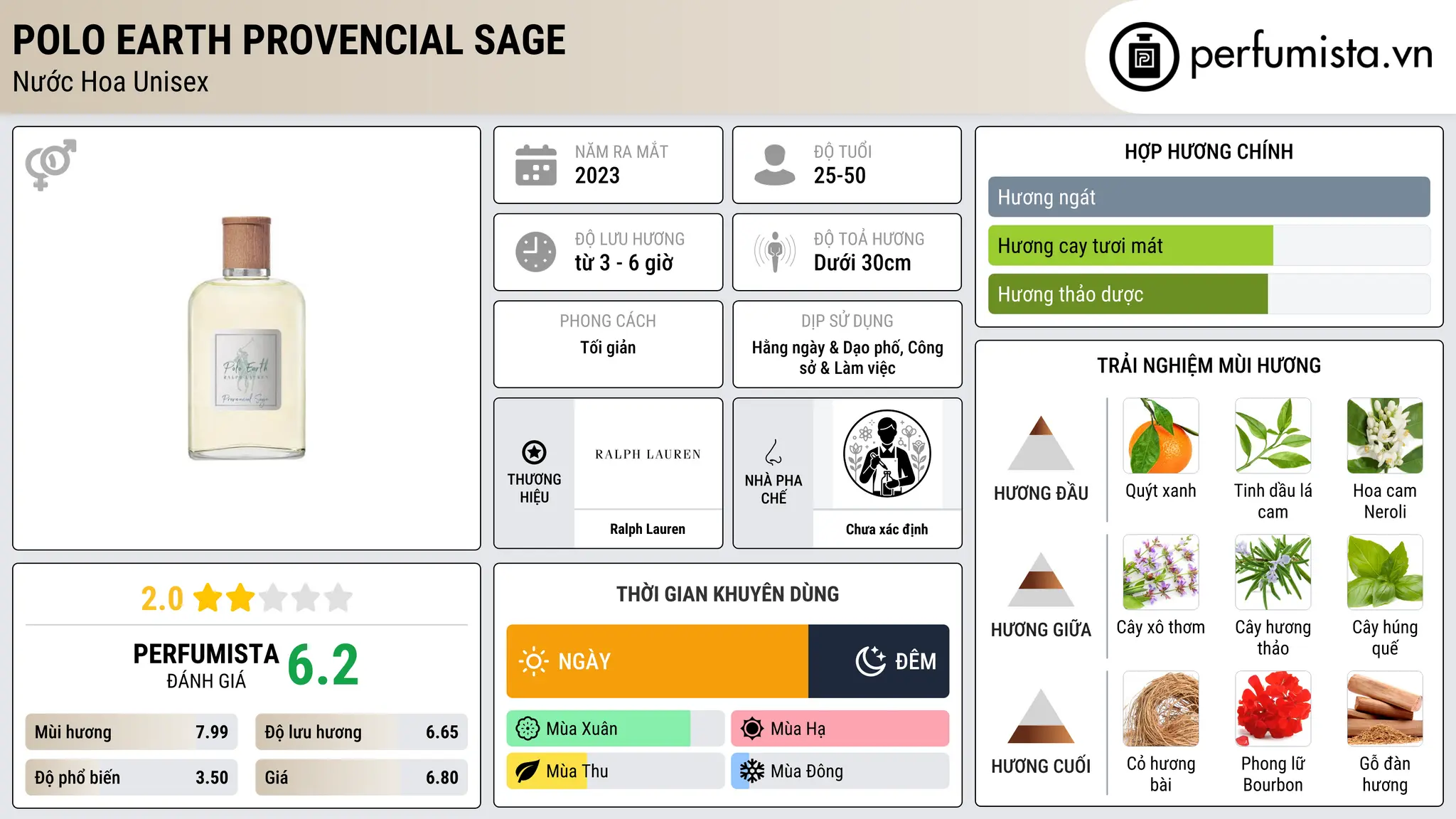
Task: Click the Tinh dầu lá cam note image
Action: pyautogui.click(x=1273, y=436)
